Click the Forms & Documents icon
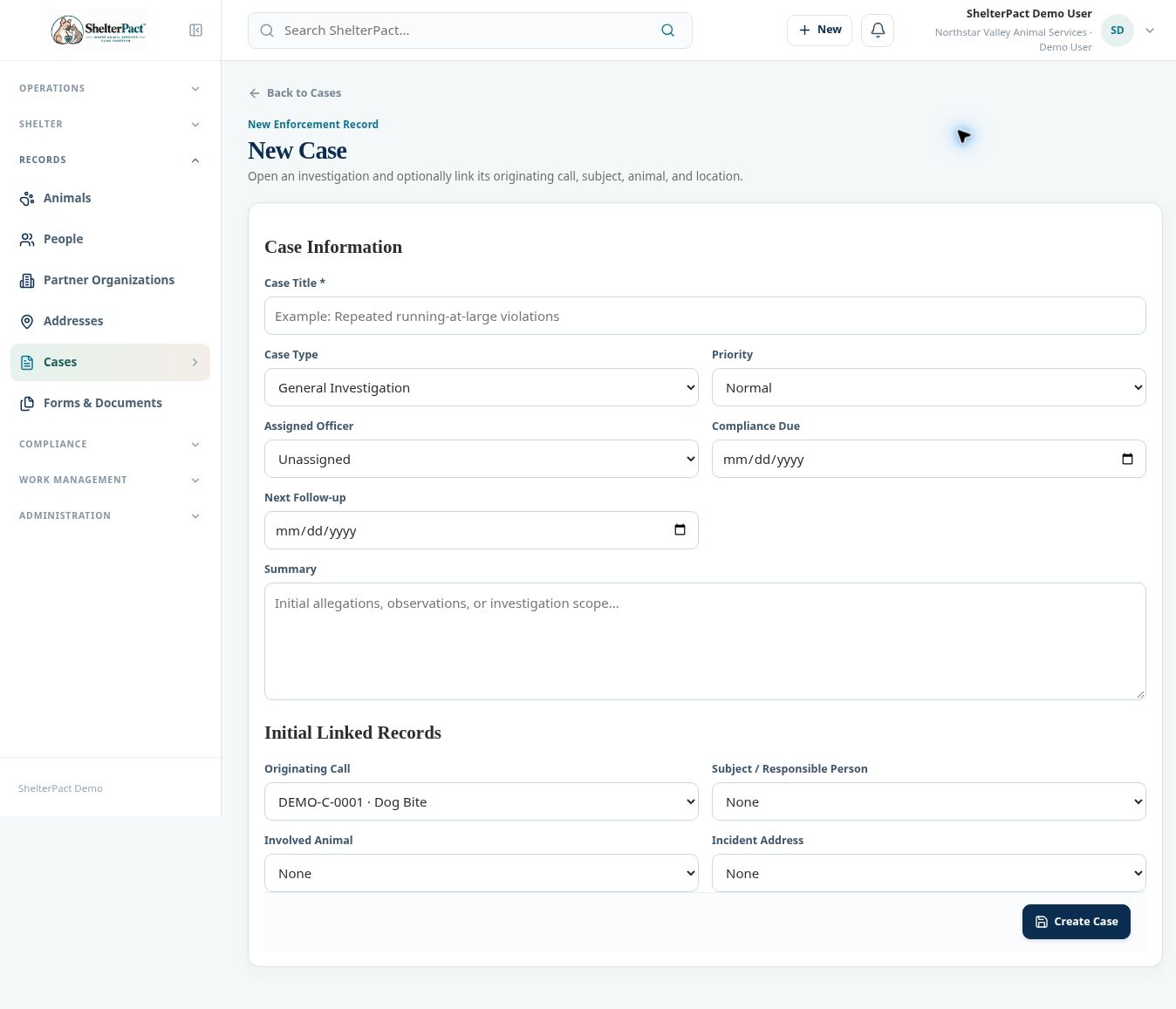 (27, 403)
